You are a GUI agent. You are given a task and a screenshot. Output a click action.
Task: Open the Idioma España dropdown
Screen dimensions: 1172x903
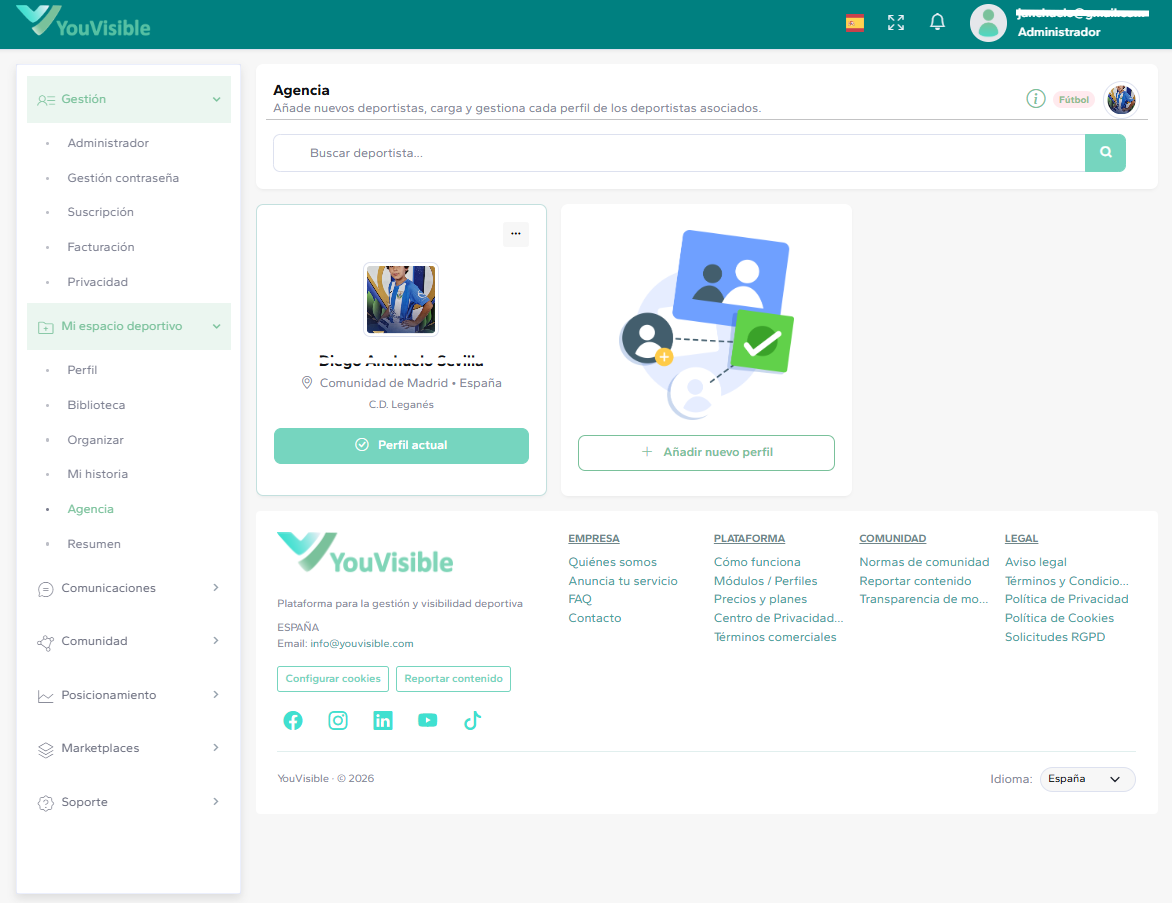pos(1087,779)
